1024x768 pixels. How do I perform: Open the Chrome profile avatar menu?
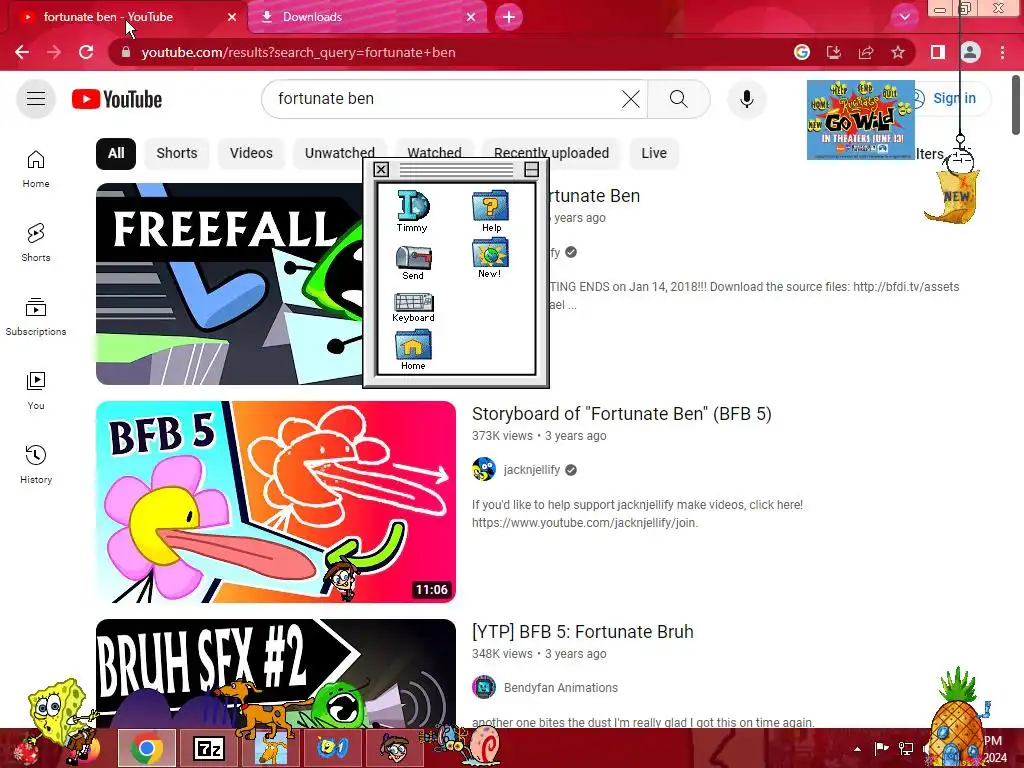click(x=970, y=52)
